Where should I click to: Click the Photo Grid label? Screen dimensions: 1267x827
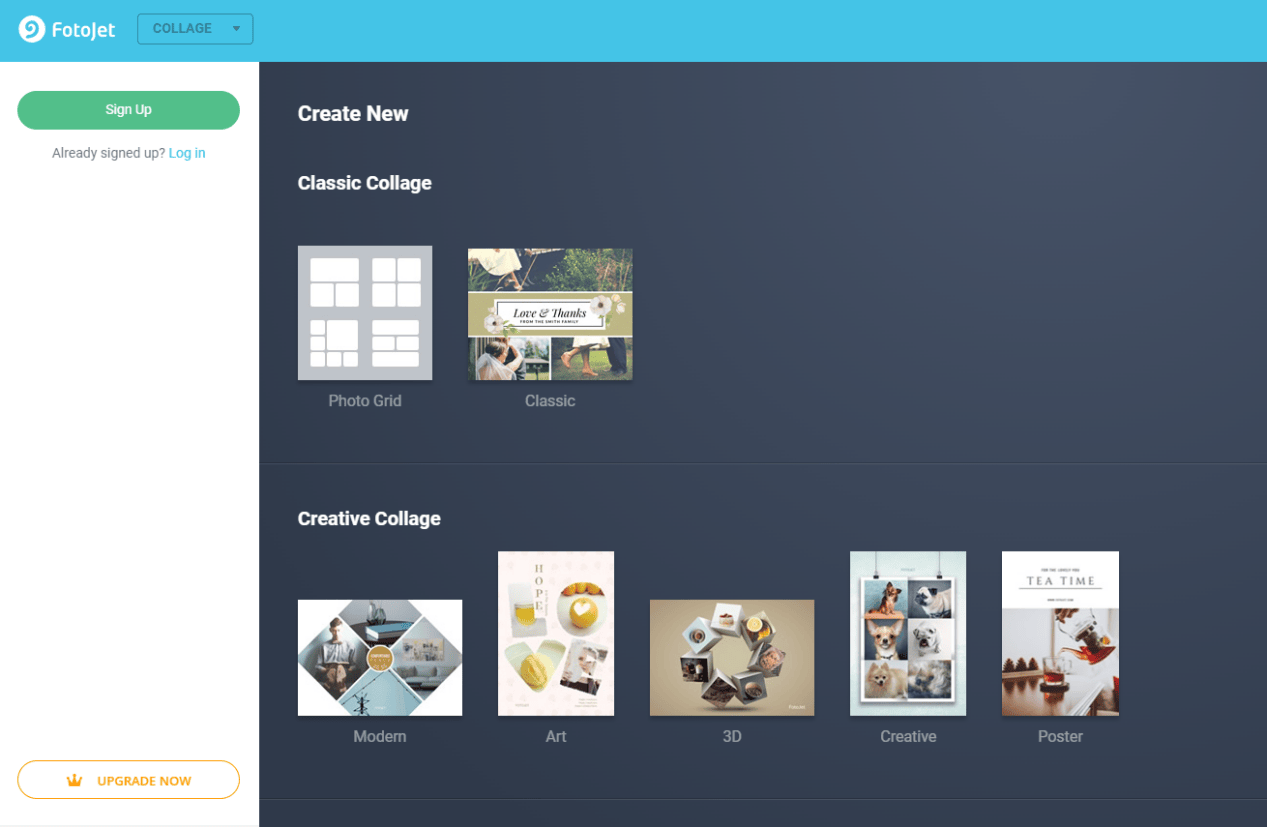click(x=365, y=401)
